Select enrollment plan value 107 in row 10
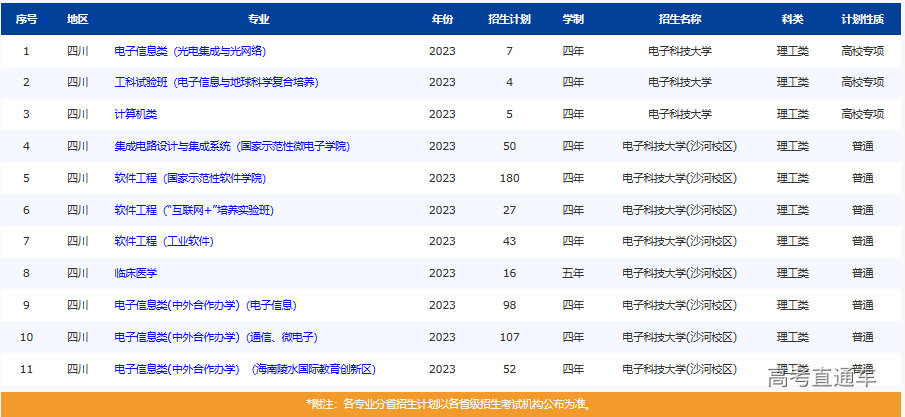 pyautogui.click(x=509, y=337)
